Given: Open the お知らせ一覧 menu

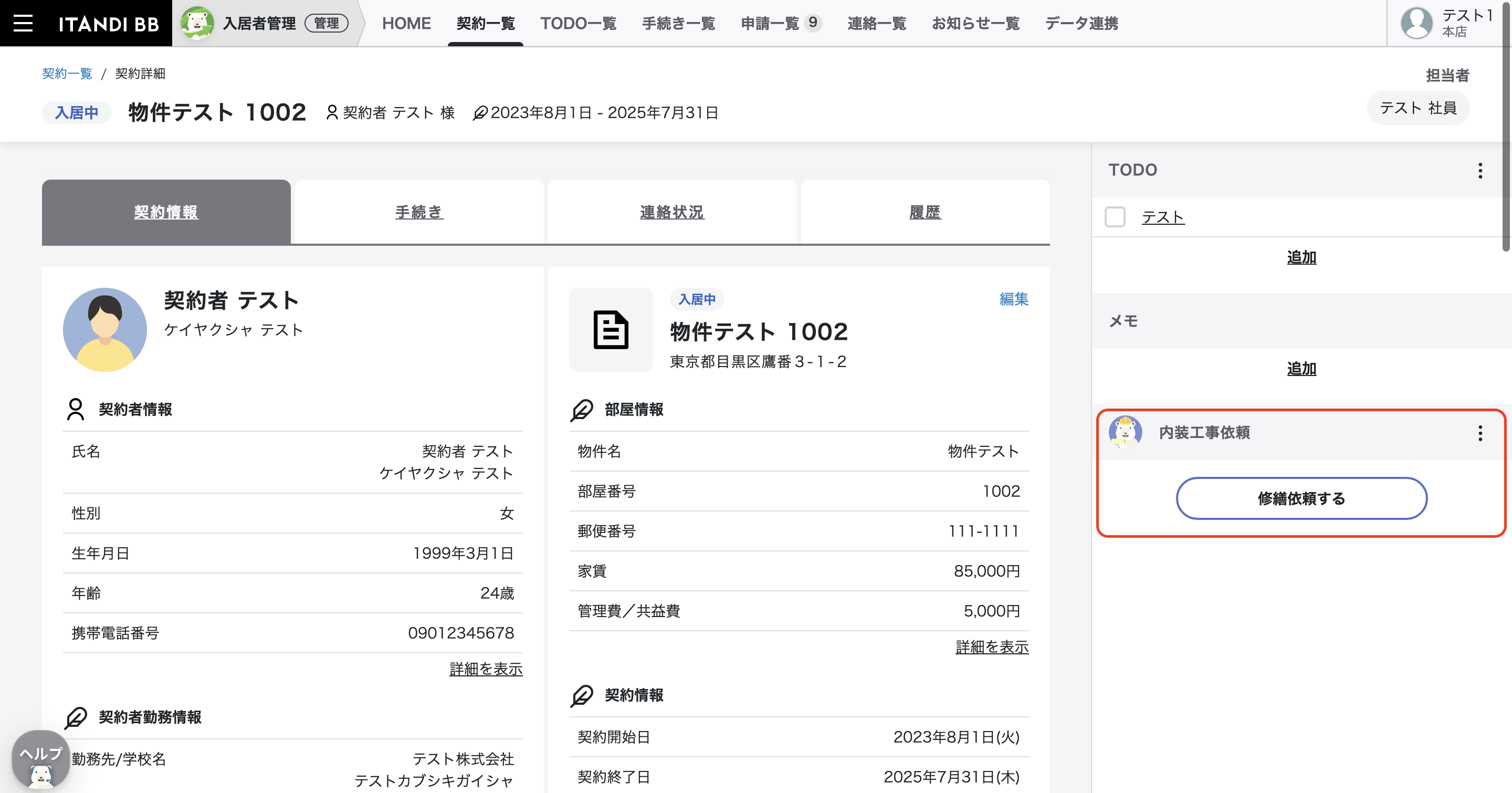Looking at the screenshot, I should click(x=975, y=24).
